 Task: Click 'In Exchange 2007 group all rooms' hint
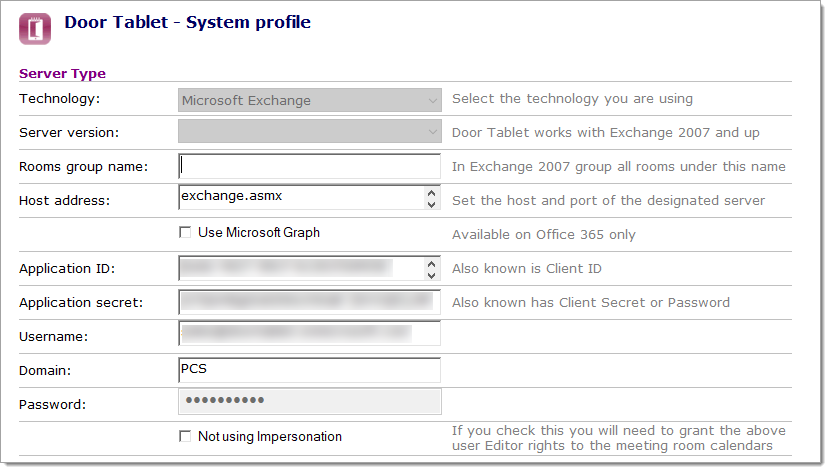pyautogui.click(x=619, y=167)
